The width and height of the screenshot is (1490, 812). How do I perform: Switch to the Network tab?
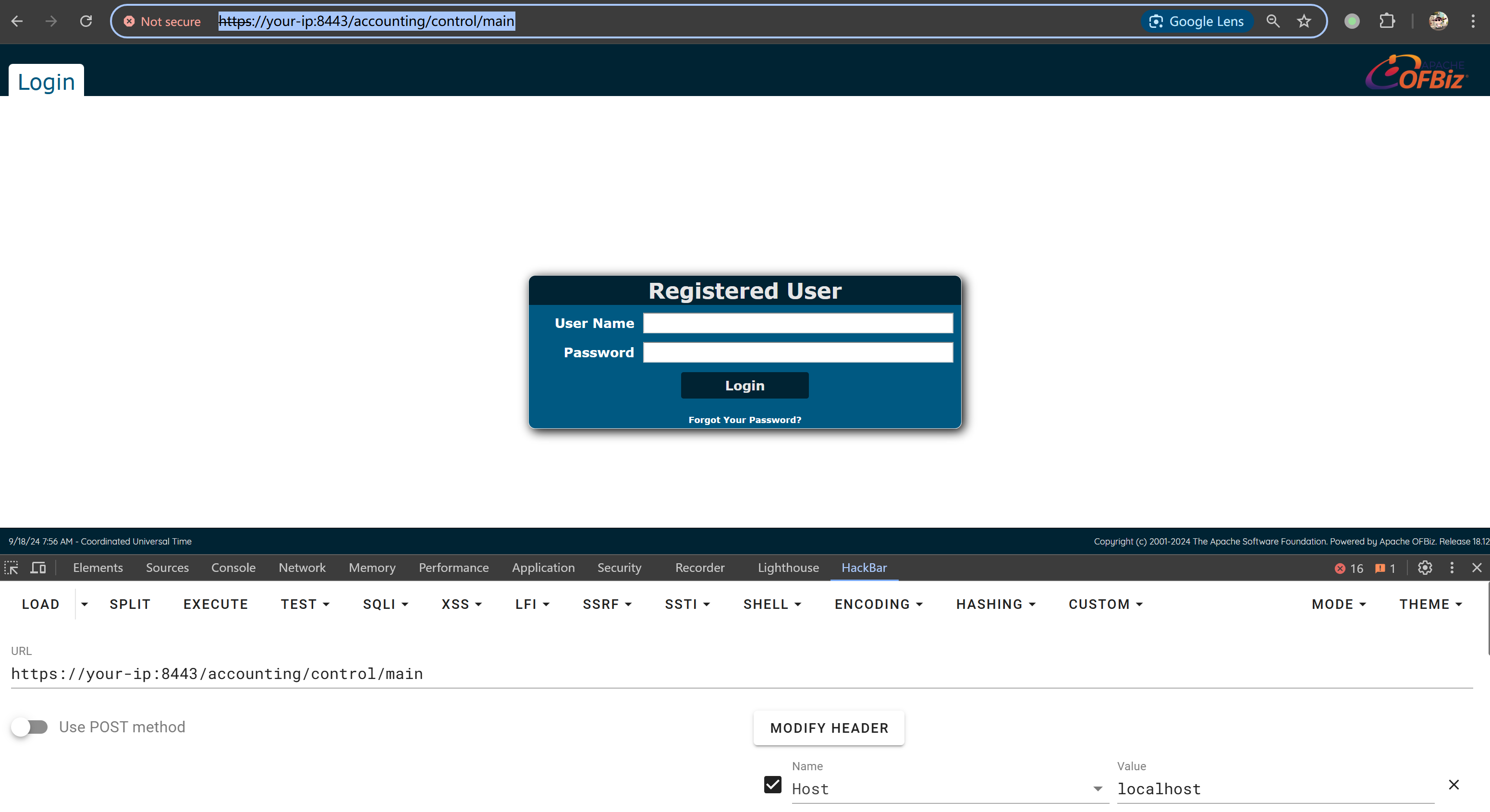coord(302,568)
